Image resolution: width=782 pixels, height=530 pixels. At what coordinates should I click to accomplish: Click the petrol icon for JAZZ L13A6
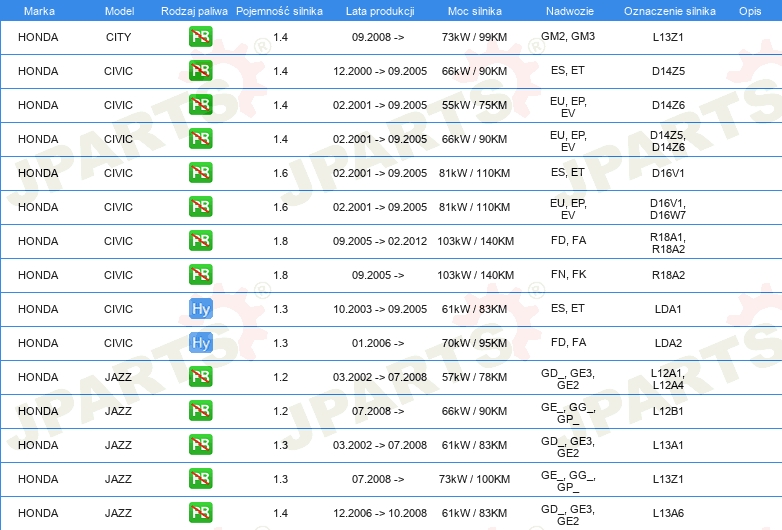pyautogui.click(x=200, y=513)
